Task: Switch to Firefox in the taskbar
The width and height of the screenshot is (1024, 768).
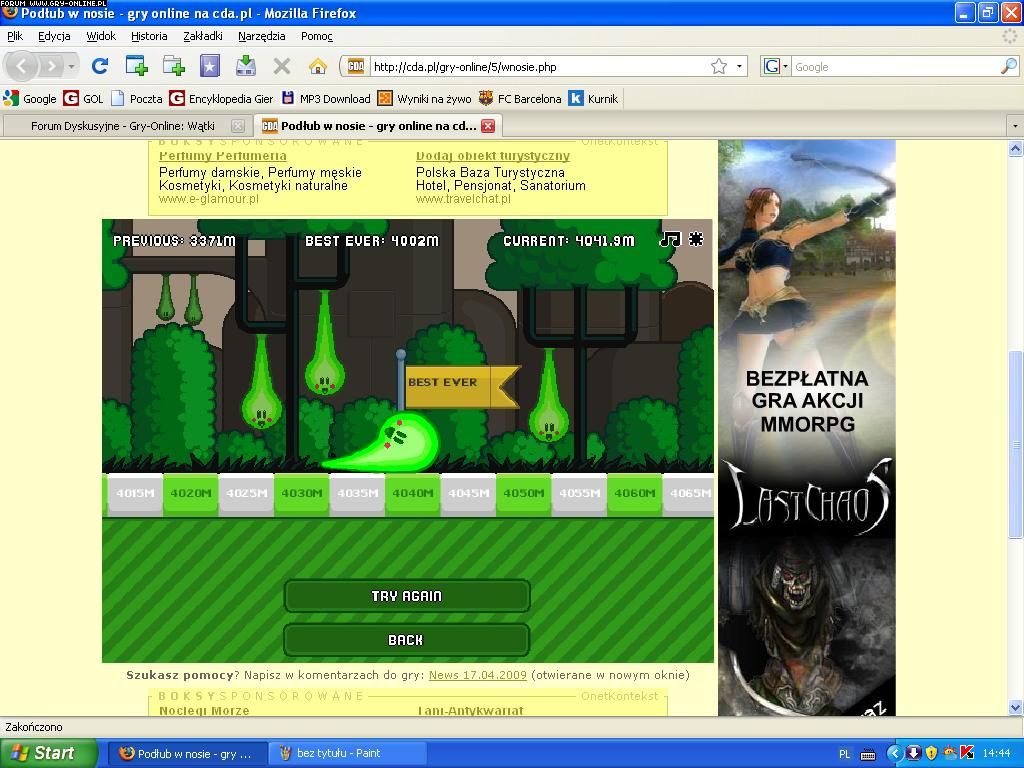Action: 187,753
